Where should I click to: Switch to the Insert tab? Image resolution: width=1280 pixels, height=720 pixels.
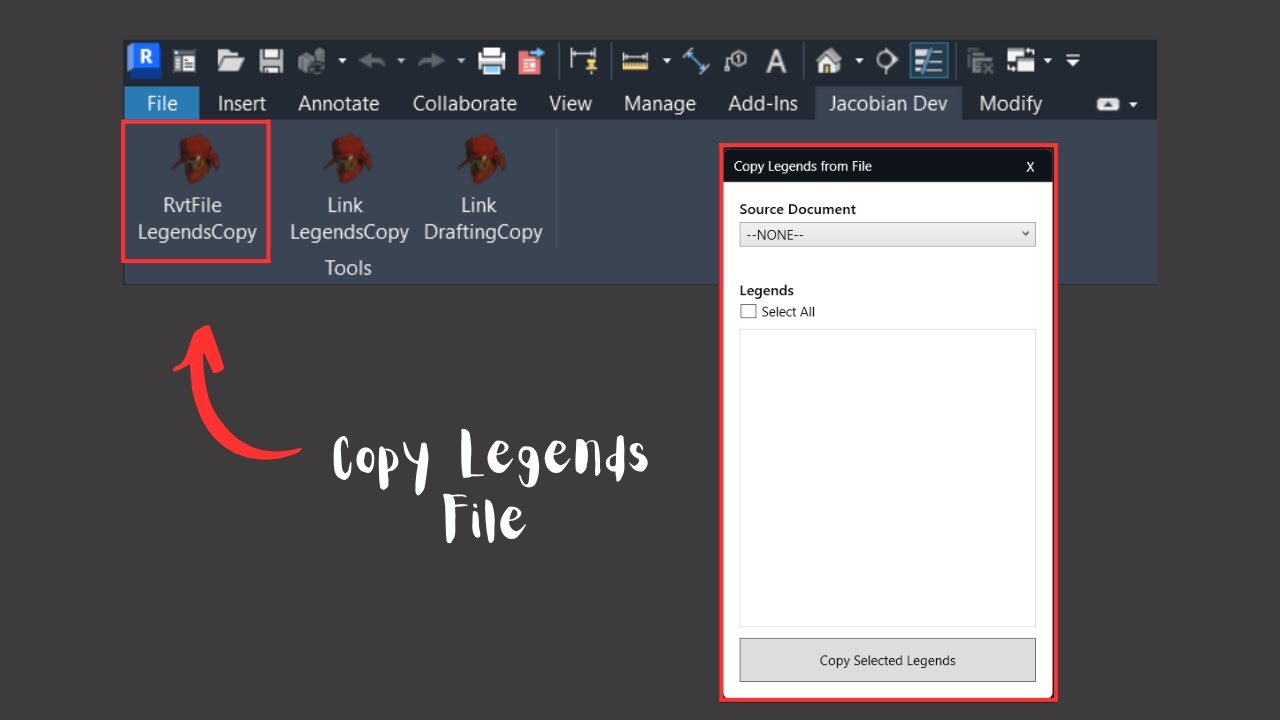(242, 103)
